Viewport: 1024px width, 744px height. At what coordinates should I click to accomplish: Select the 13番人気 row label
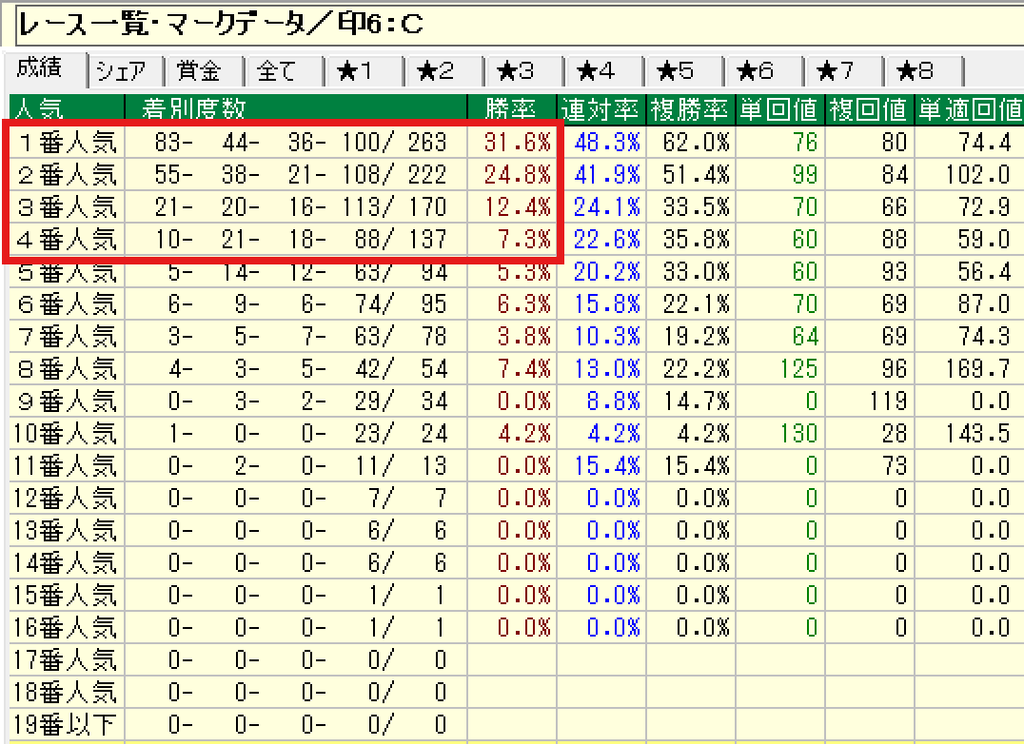(x=67, y=530)
